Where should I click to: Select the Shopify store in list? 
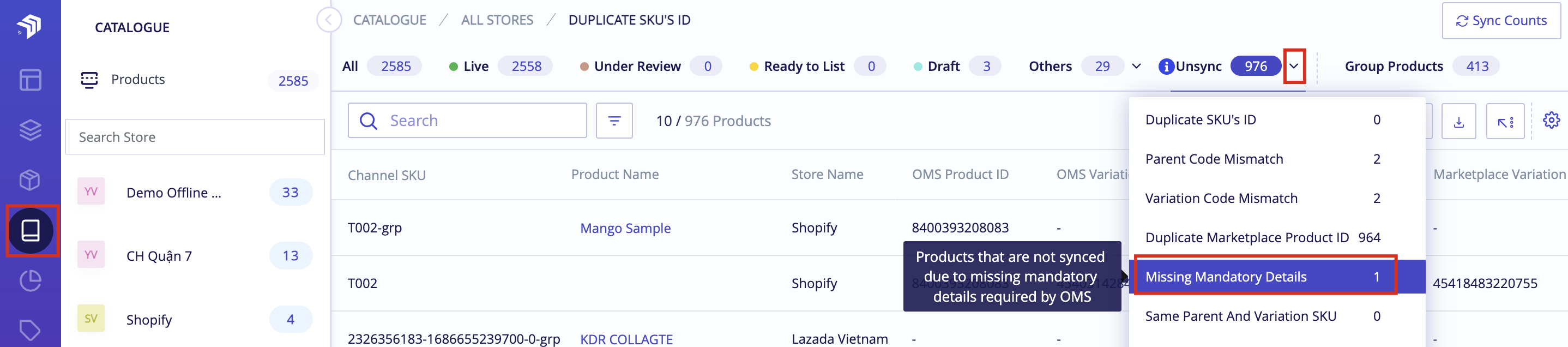click(195, 319)
